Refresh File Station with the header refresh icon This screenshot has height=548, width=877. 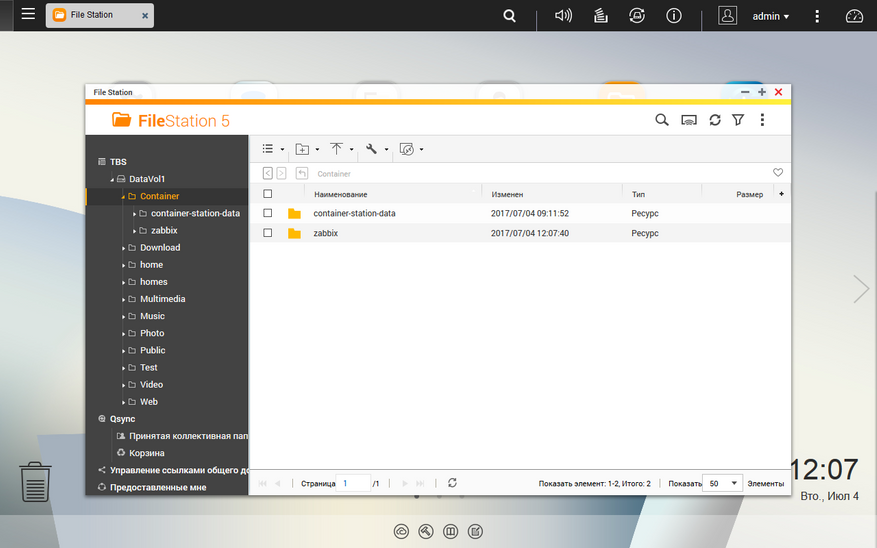(x=715, y=120)
